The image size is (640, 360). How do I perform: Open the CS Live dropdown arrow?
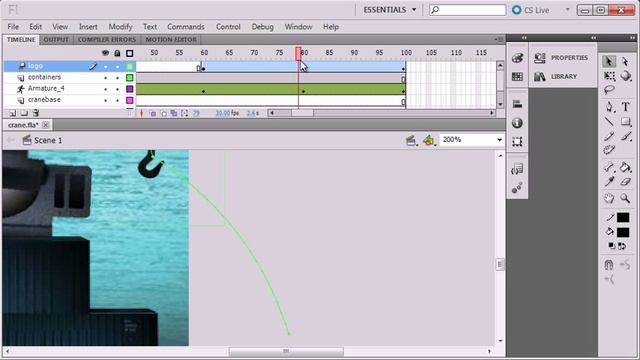(567, 9)
